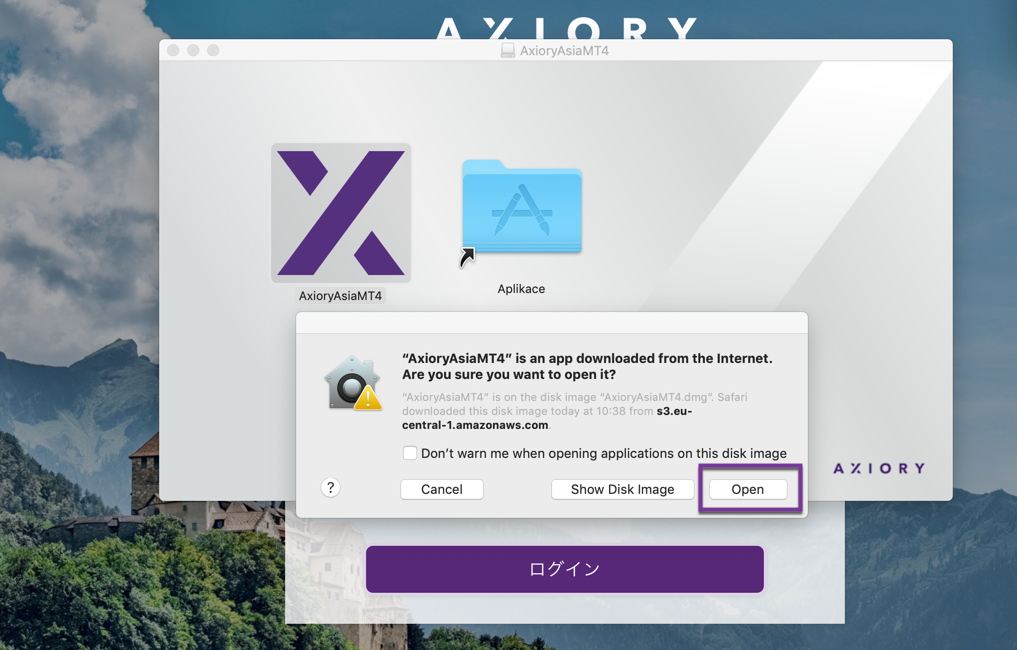Click the AXIORY header logo at top
The image size is (1017, 650).
(x=566, y=28)
